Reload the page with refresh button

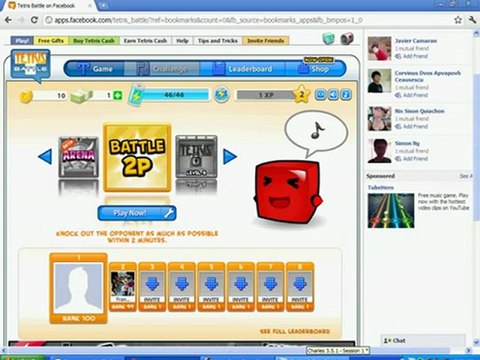click(34, 20)
